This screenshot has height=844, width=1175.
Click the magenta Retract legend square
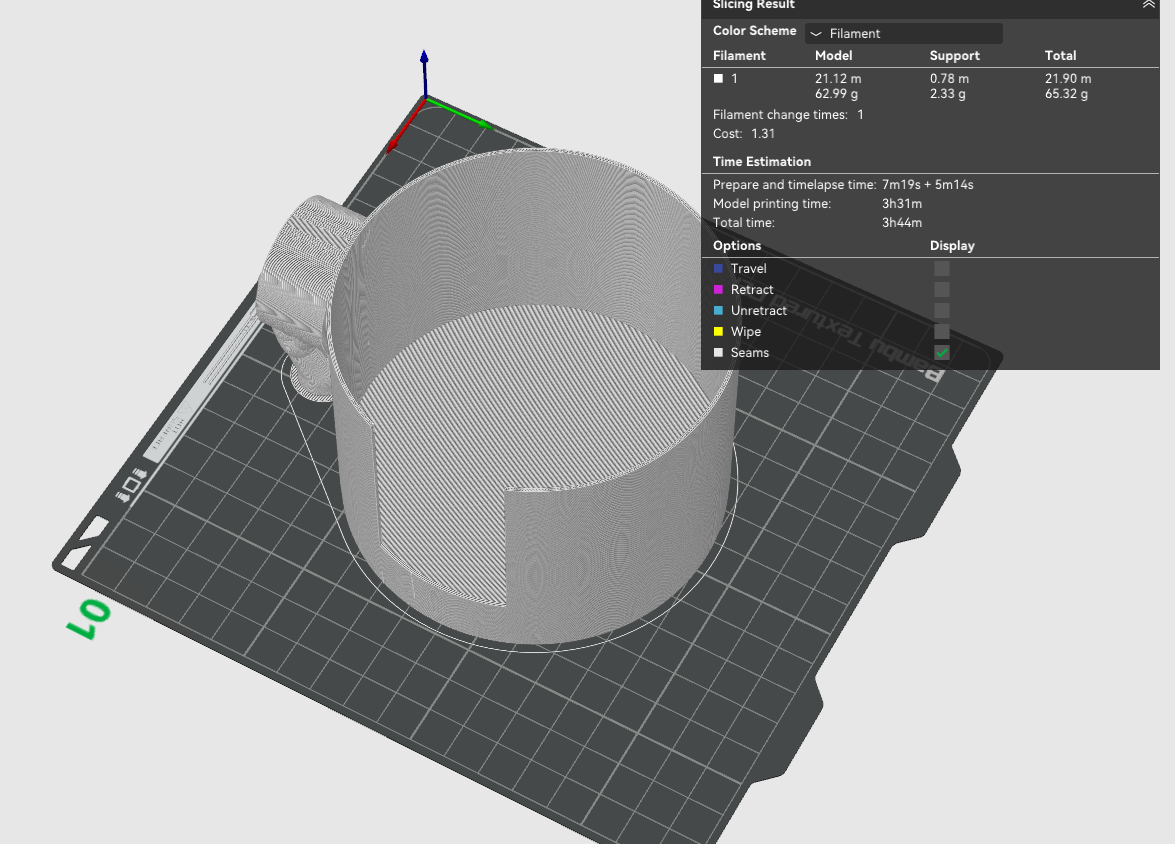point(718,290)
